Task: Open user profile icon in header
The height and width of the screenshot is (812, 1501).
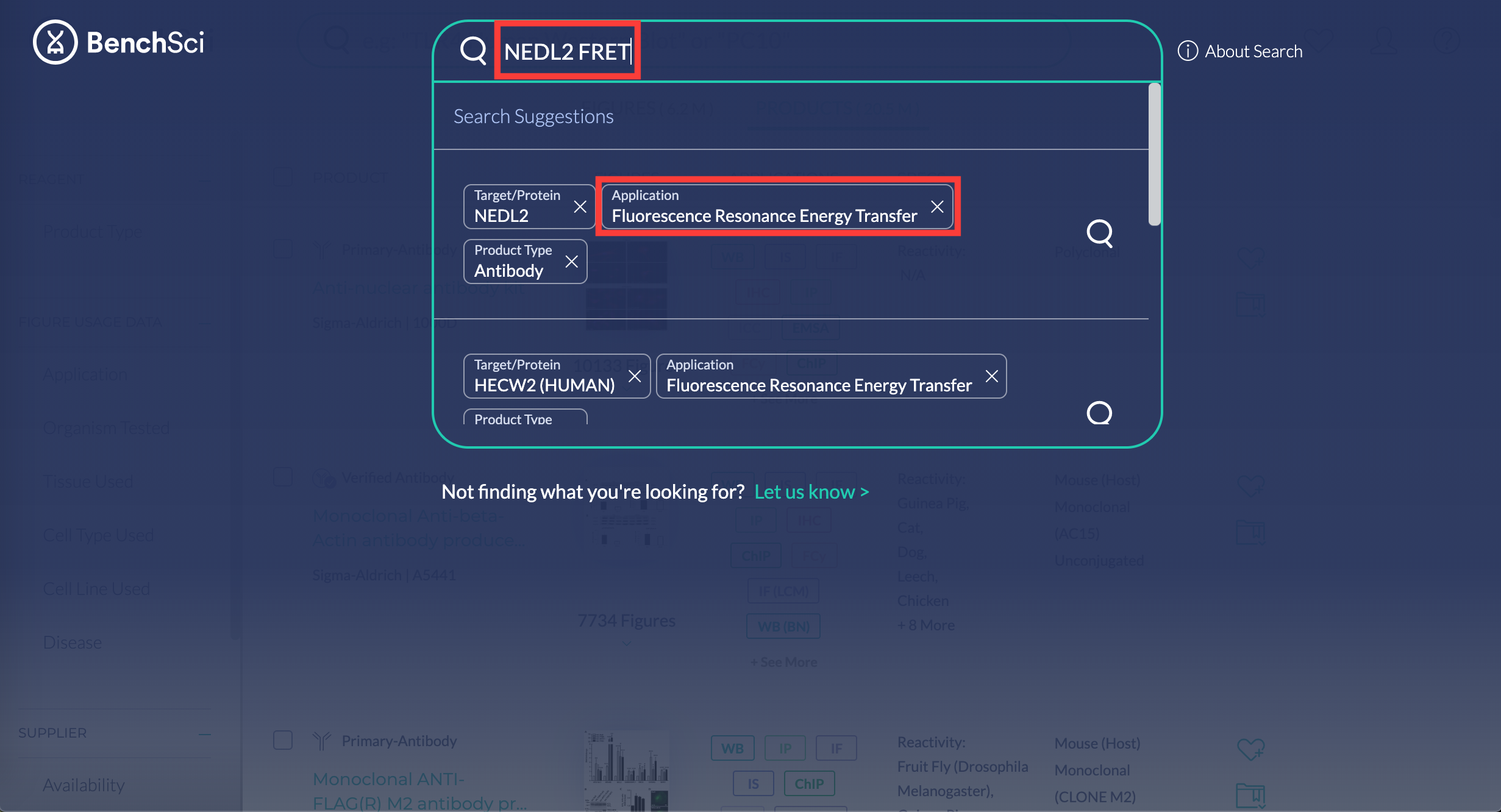Action: [1384, 41]
